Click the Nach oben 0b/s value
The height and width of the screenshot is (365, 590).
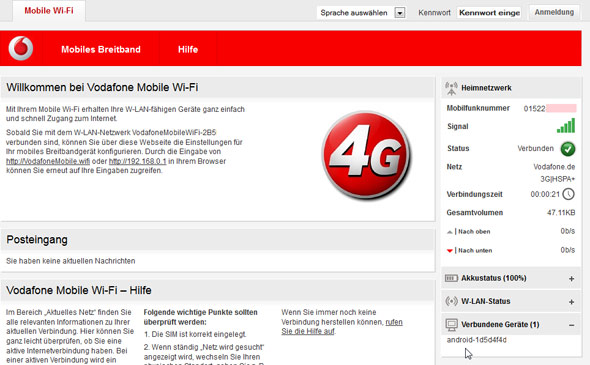tap(568, 231)
